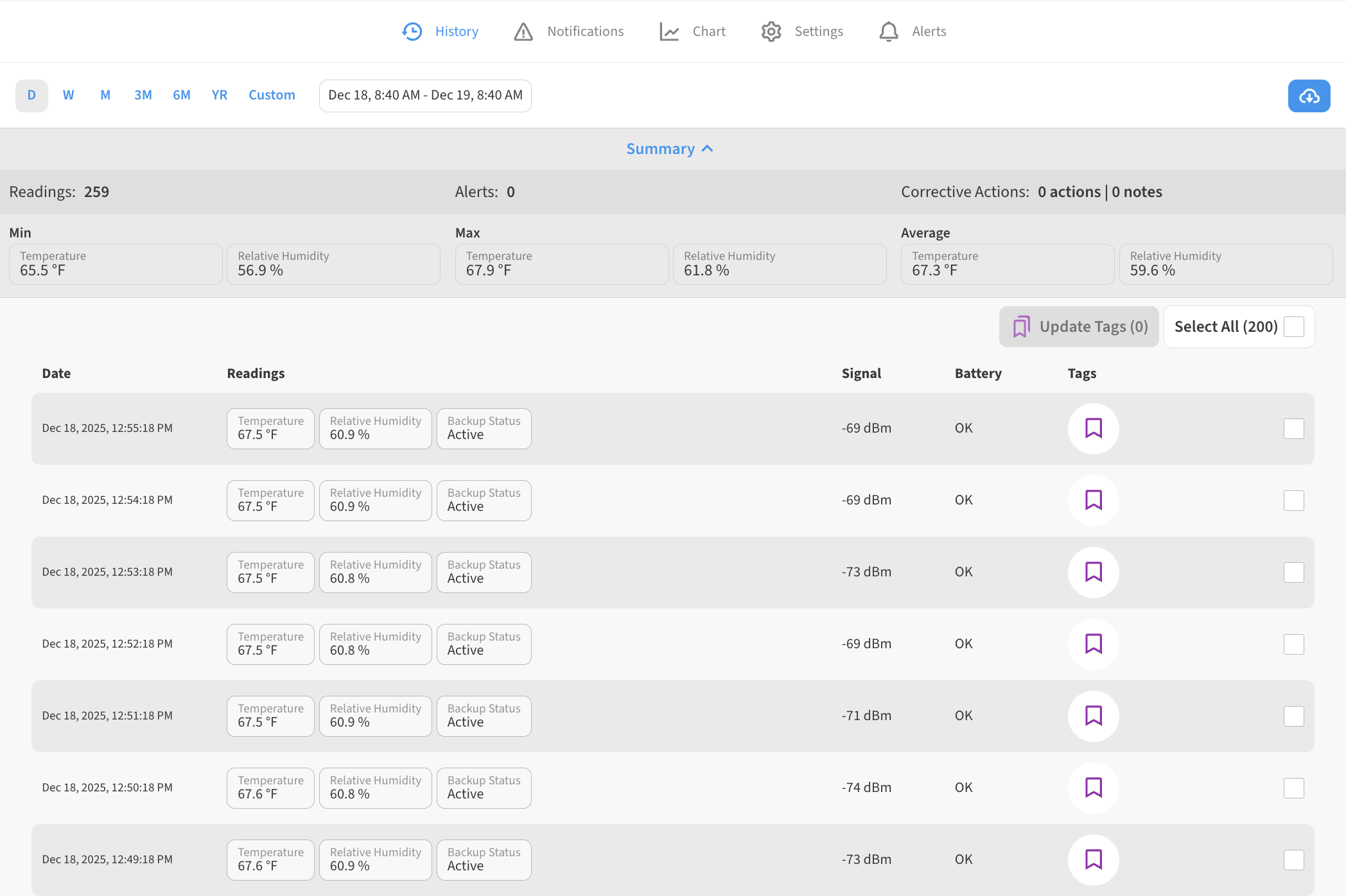Click the History clock icon
This screenshot has width=1346, height=896.
[412, 31]
